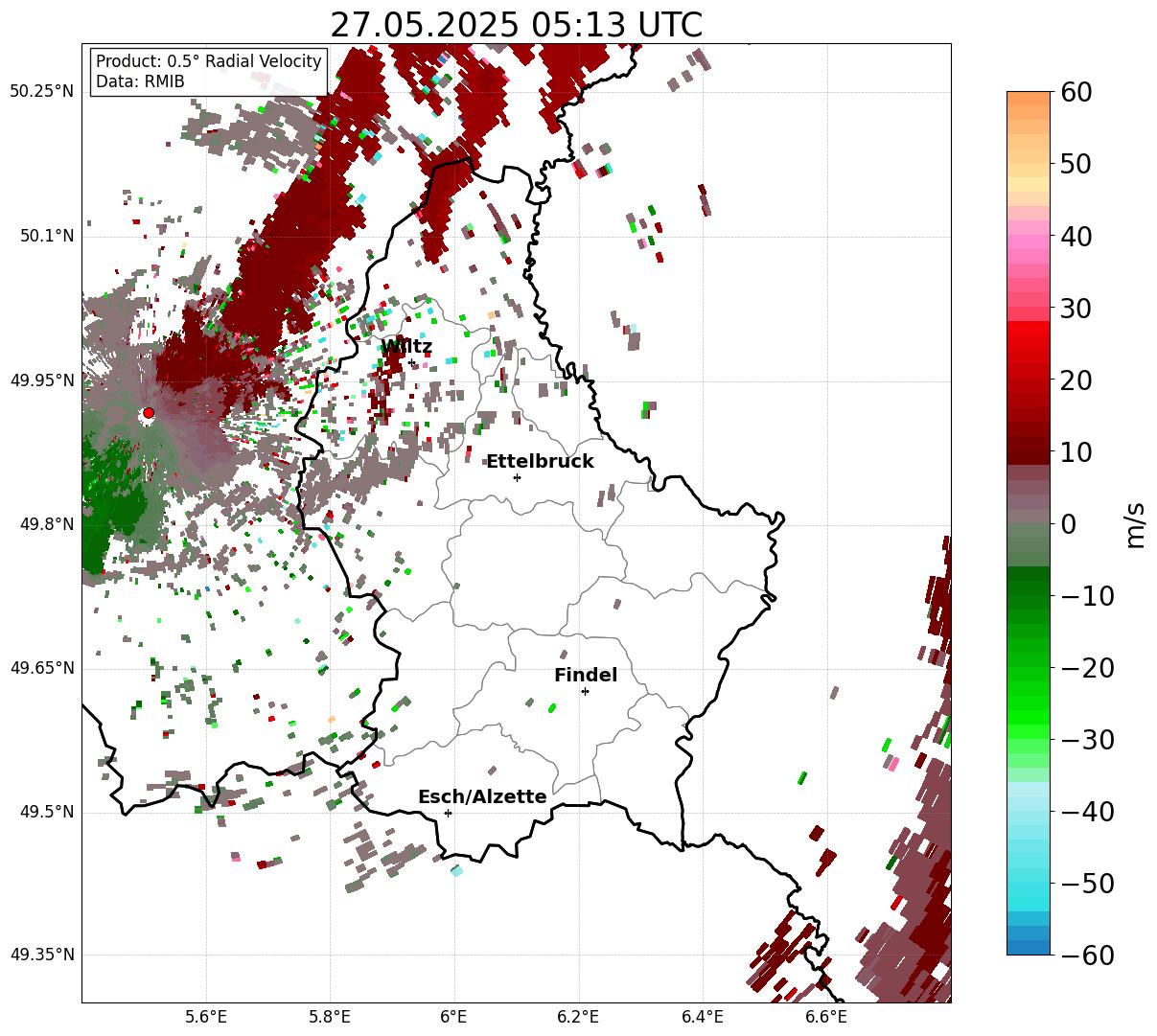Click the 49.35°N latitude label
This screenshot has width=1157, height=1036.
[x=42, y=955]
